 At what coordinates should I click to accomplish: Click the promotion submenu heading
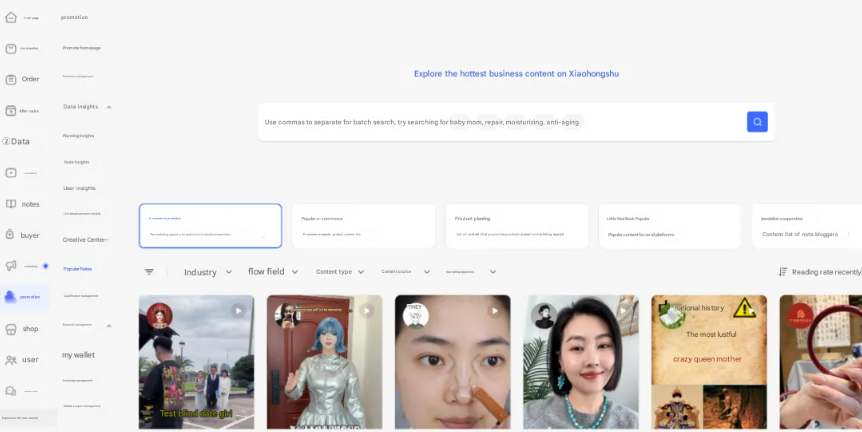point(74,17)
